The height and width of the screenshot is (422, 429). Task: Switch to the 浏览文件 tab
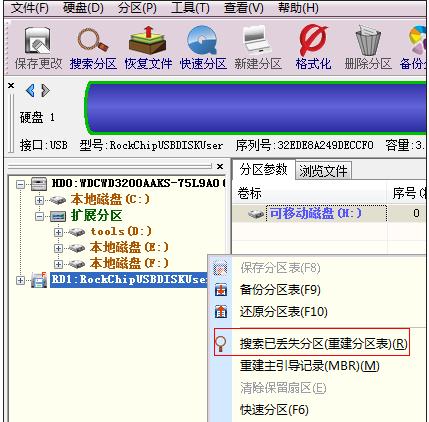(323, 171)
